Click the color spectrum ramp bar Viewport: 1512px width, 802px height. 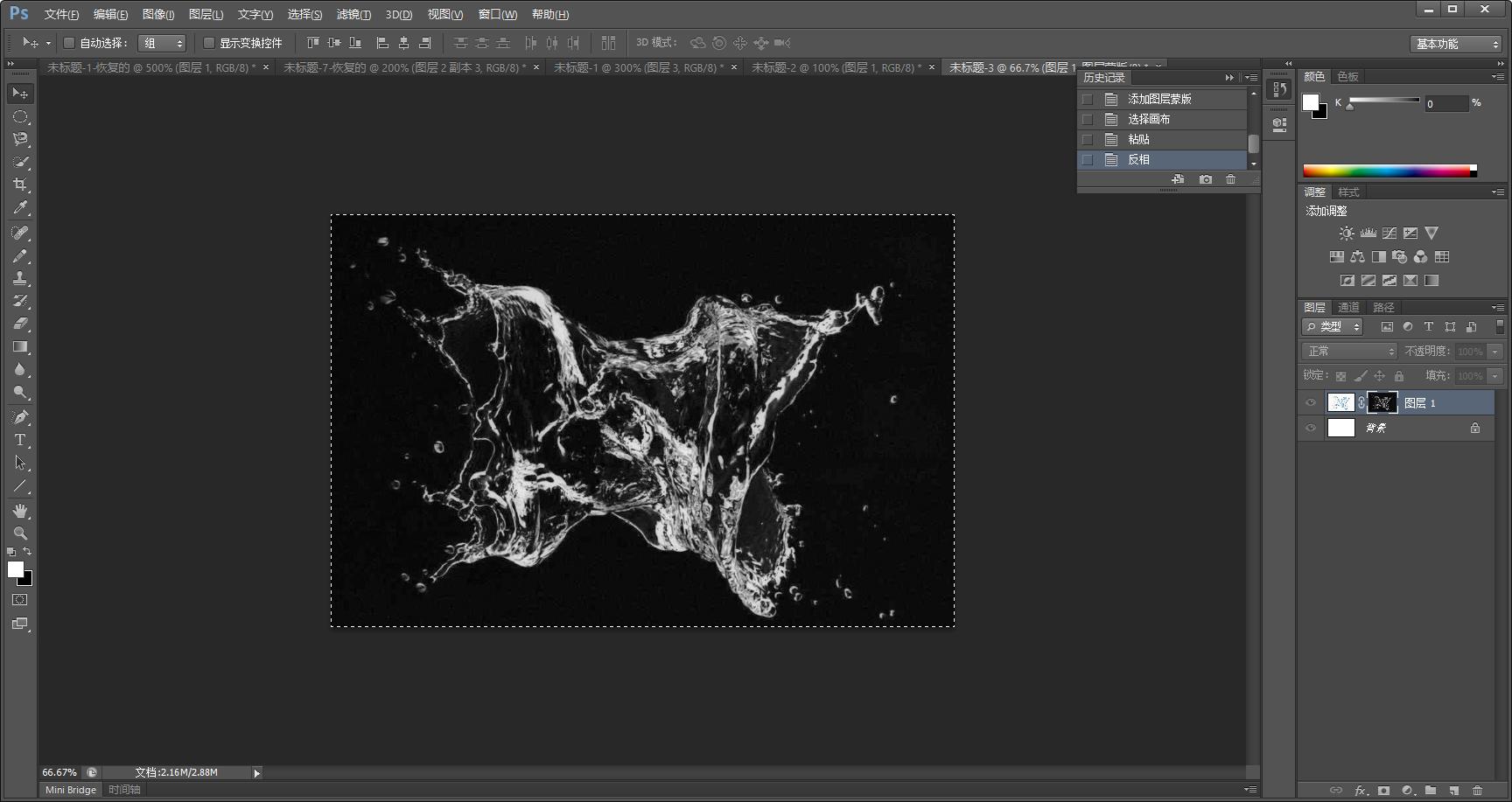(1389, 171)
